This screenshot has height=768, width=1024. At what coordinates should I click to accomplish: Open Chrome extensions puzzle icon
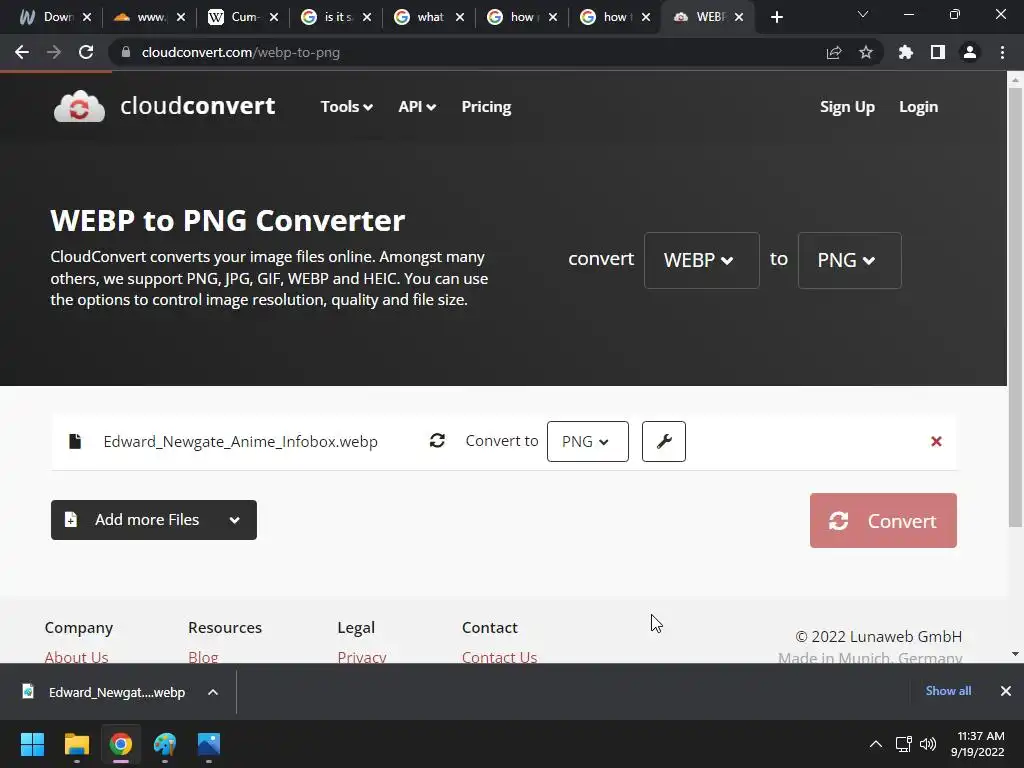[x=905, y=52]
